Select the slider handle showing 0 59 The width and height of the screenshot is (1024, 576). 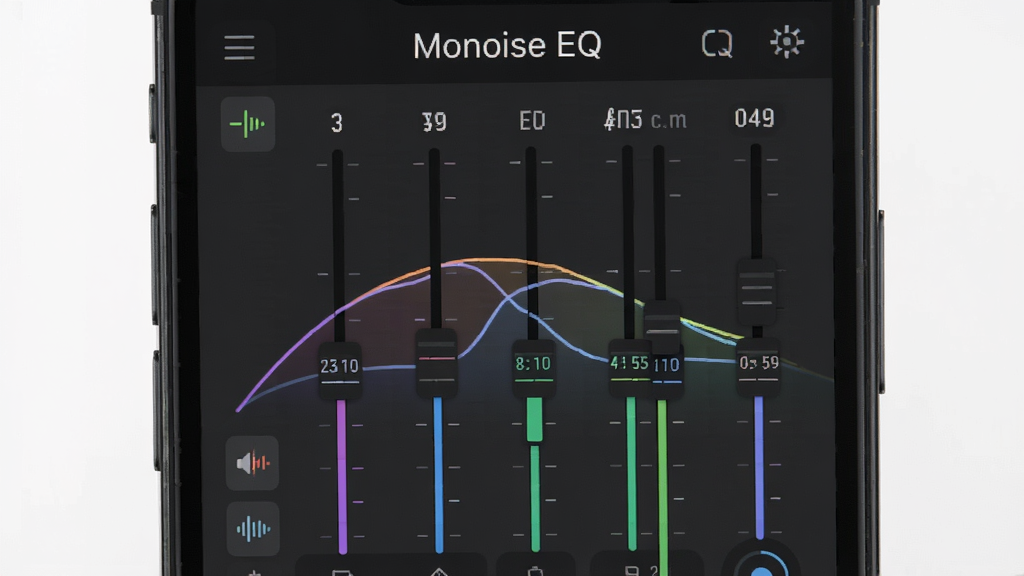point(758,366)
